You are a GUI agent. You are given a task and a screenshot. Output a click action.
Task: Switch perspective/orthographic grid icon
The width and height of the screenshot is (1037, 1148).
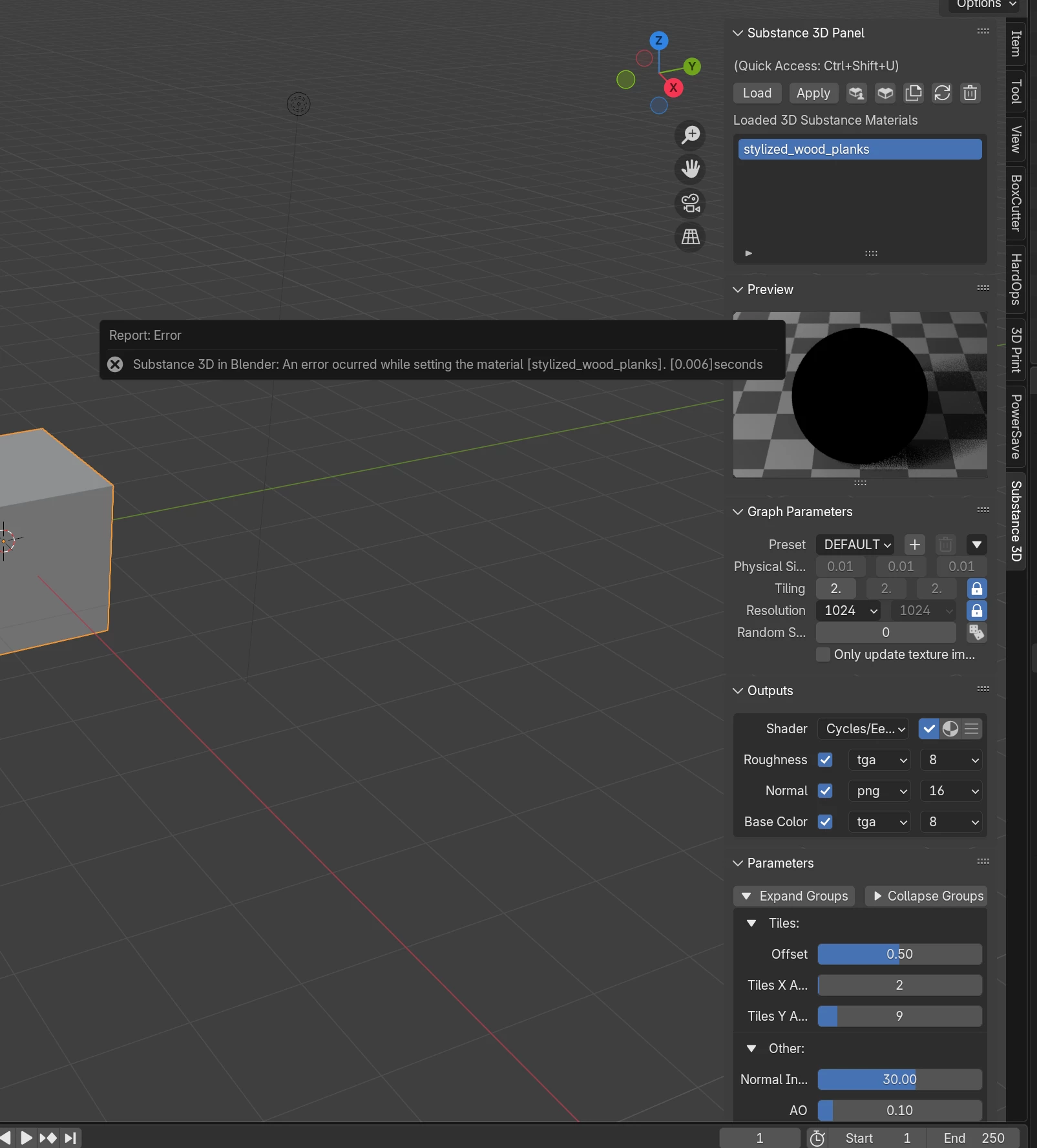pyautogui.click(x=691, y=237)
